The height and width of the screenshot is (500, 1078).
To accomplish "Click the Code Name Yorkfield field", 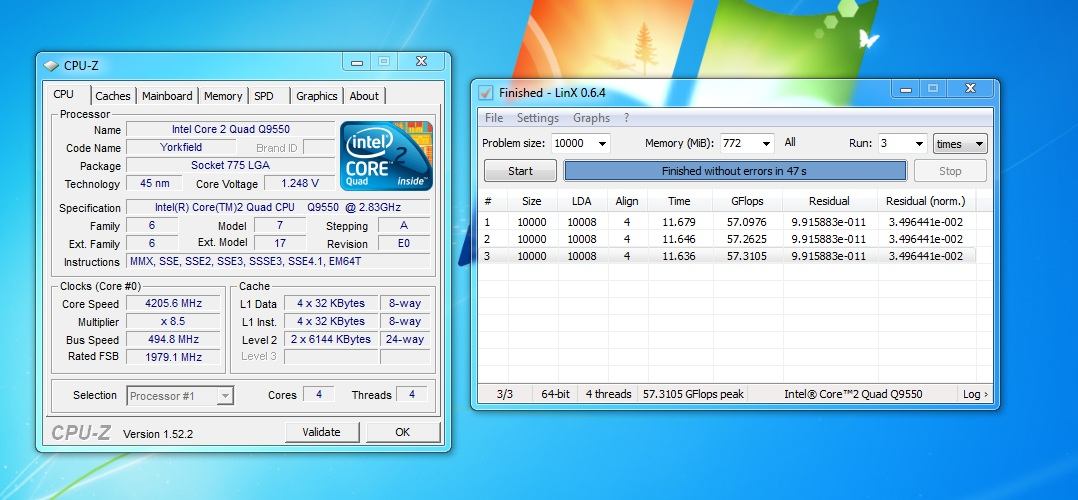I will (181, 147).
